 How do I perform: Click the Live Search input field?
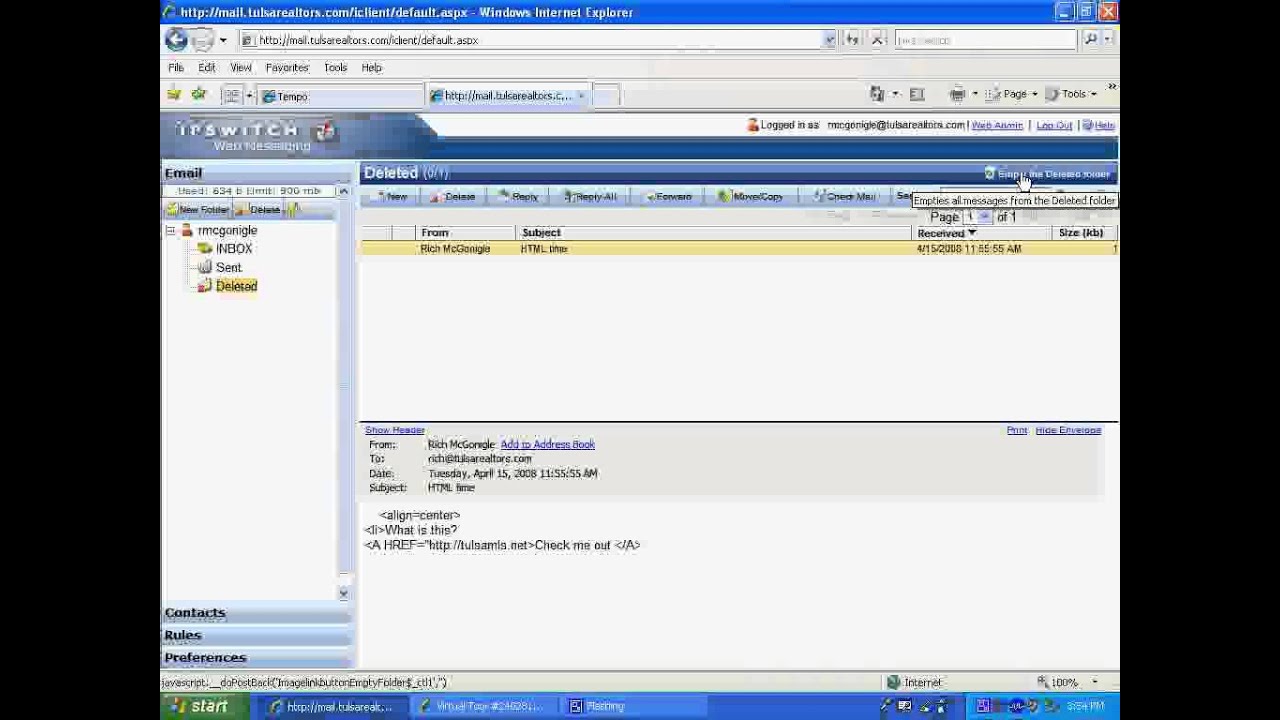click(985, 40)
